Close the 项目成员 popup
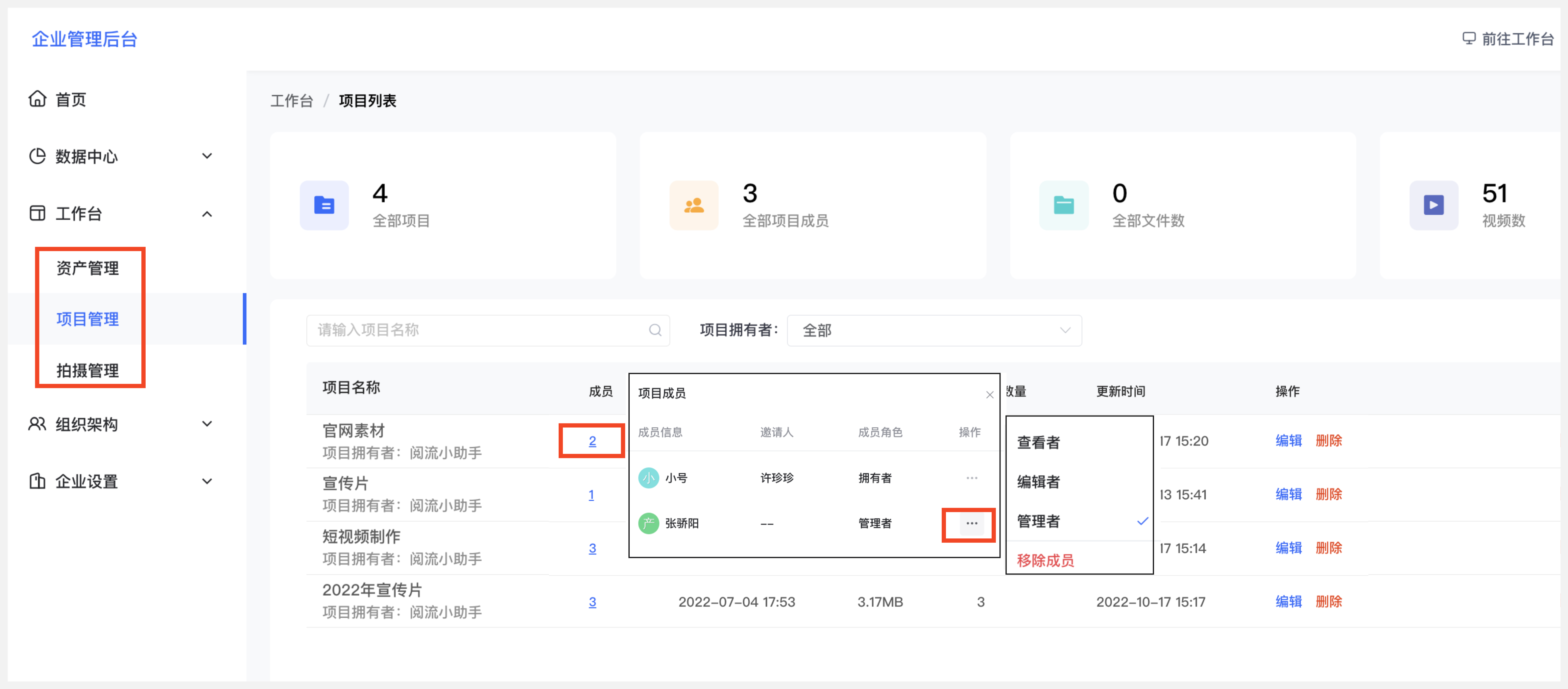This screenshot has height=689, width=1568. pyautogui.click(x=990, y=394)
